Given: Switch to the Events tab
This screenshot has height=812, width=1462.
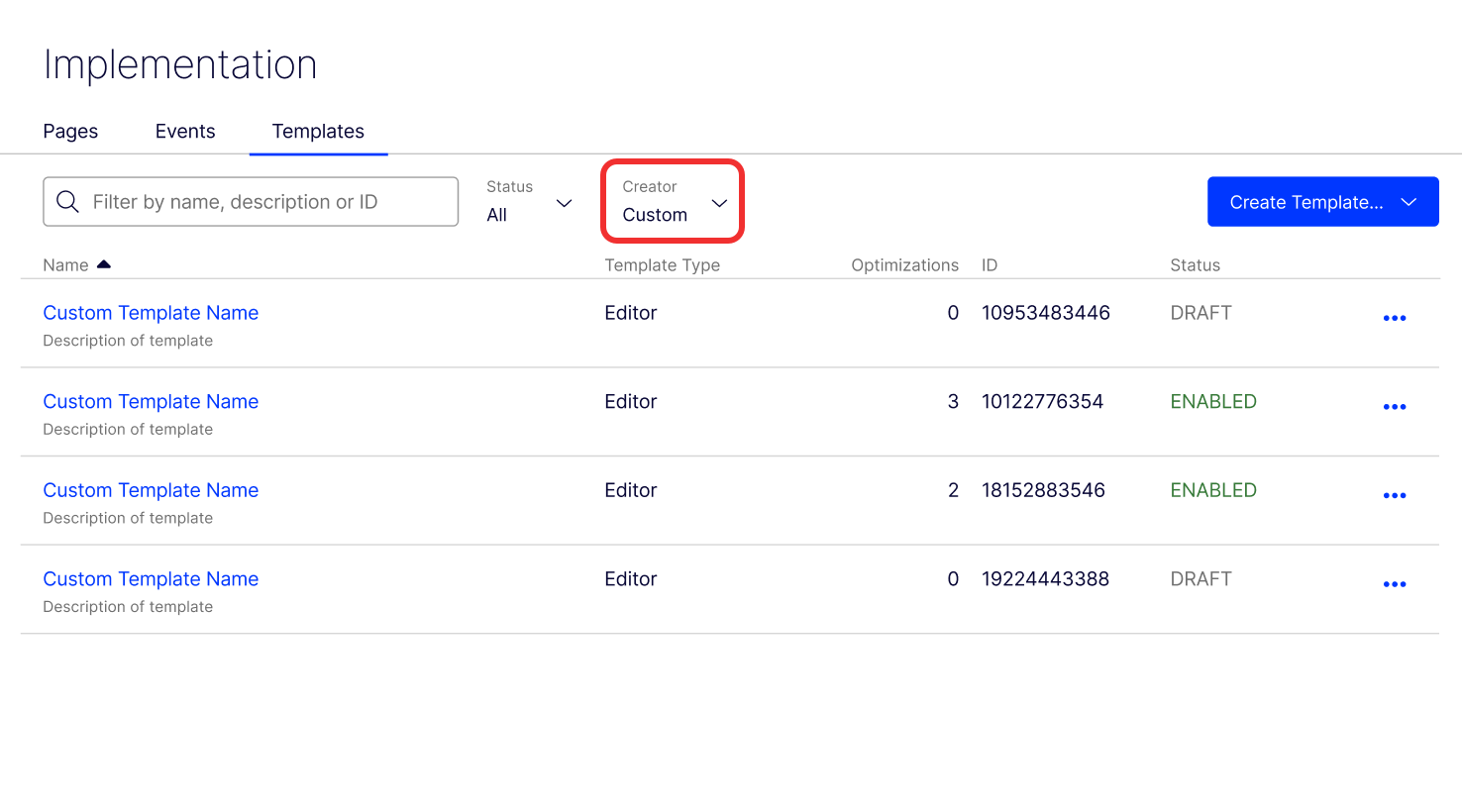Looking at the screenshot, I should tap(185, 132).
